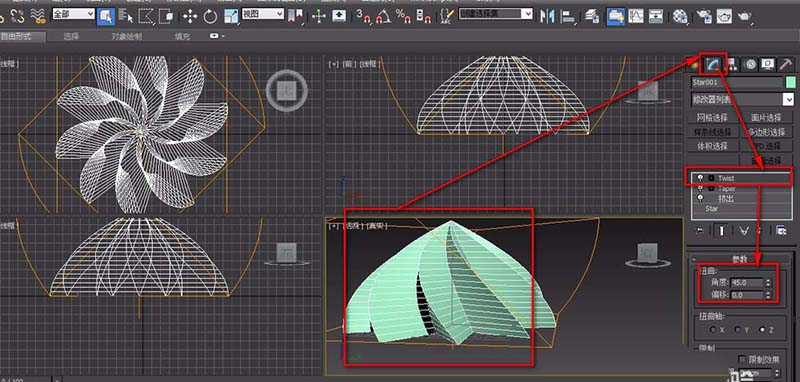
Task: Click the Star001 object name field
Action: point(737,82)
